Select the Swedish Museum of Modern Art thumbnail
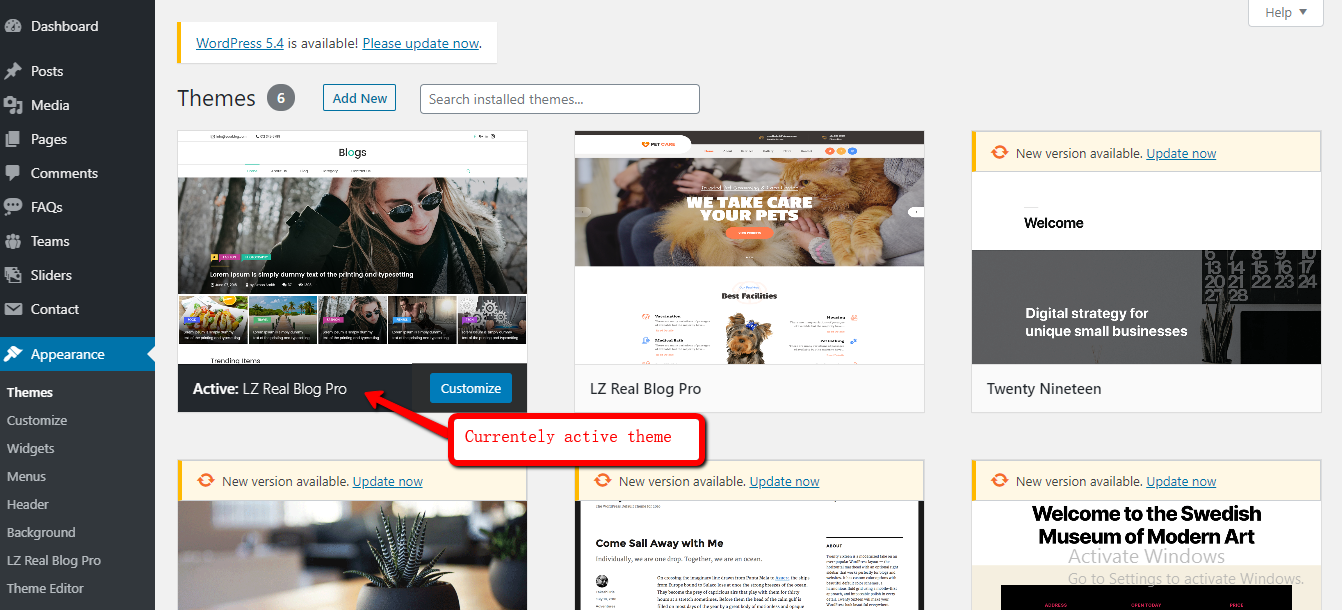This screenshot has height=610, width=1342. click(1146, 556)
